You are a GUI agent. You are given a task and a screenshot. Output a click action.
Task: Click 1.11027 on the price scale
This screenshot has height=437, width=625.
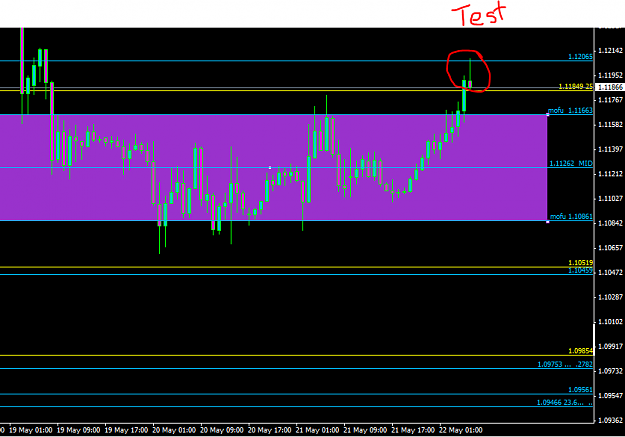point(610,199)
